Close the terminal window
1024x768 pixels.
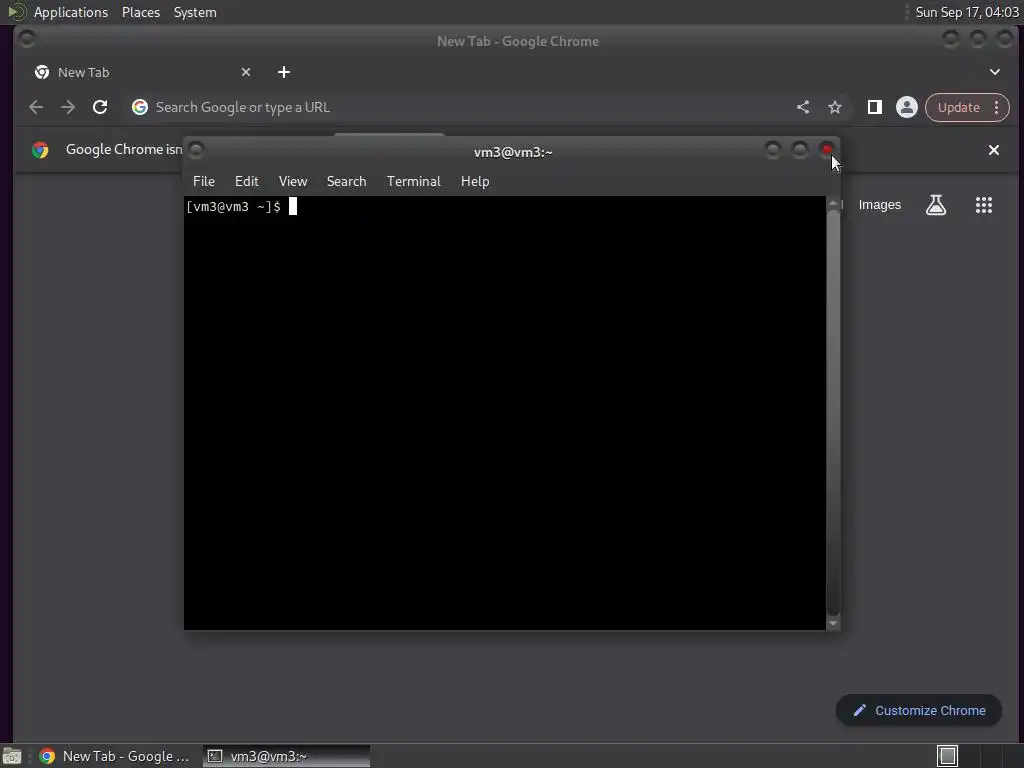[827, 150]
